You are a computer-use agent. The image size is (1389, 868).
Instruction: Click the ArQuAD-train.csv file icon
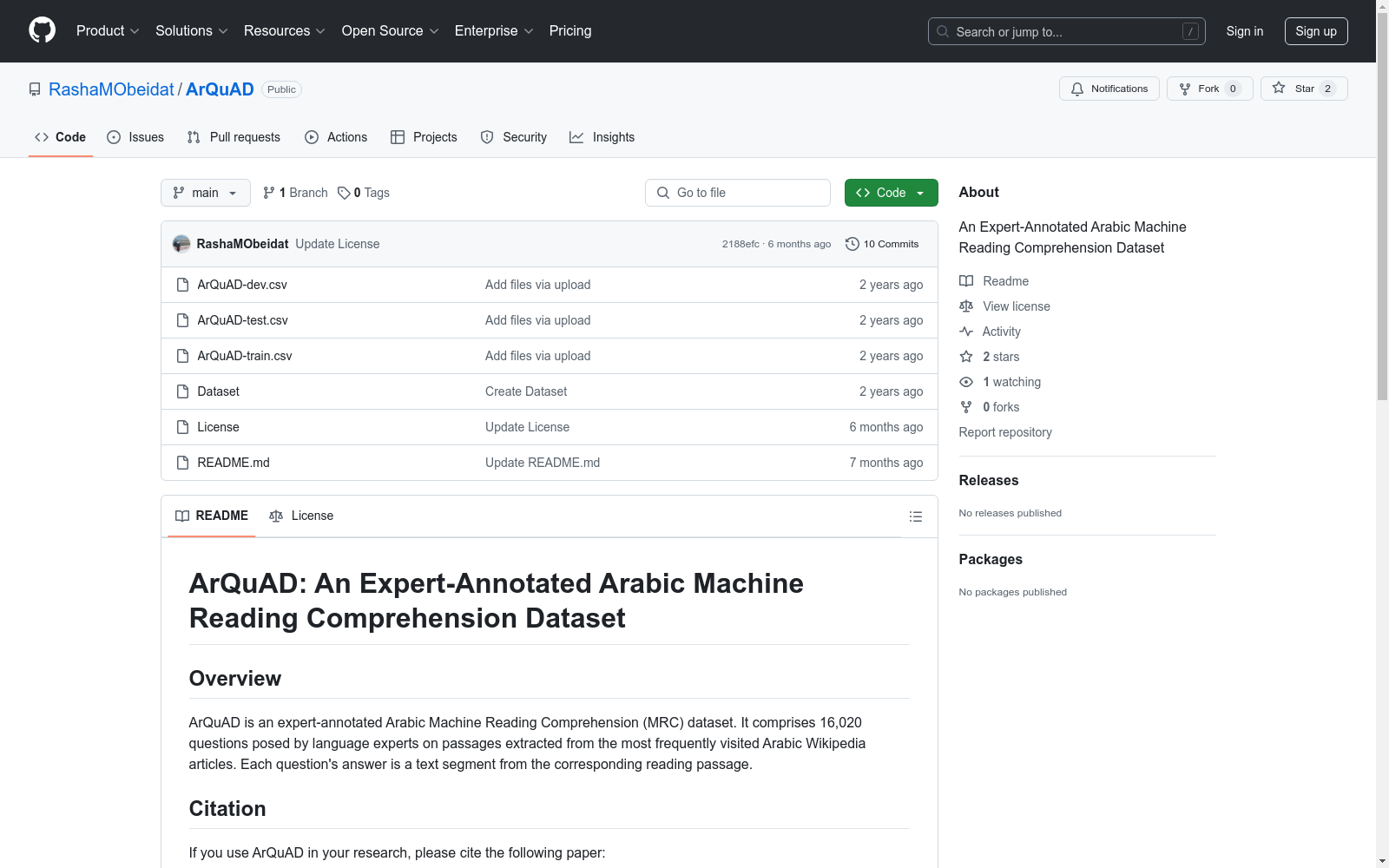click(x=182, y=356)
